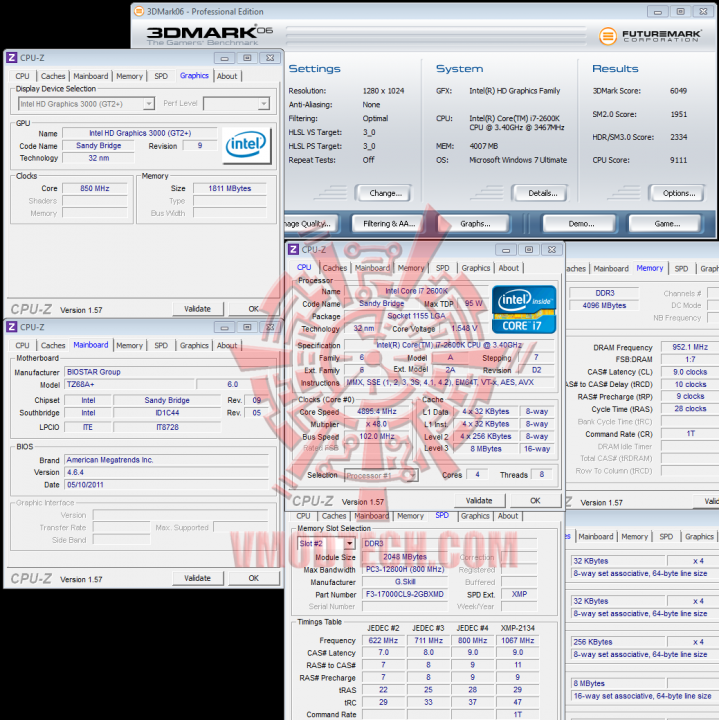Open the Processor #1 selection dropdown
The width and height of the screenshot is (719, 720).
pyautogui.click(x=412, y=475)
